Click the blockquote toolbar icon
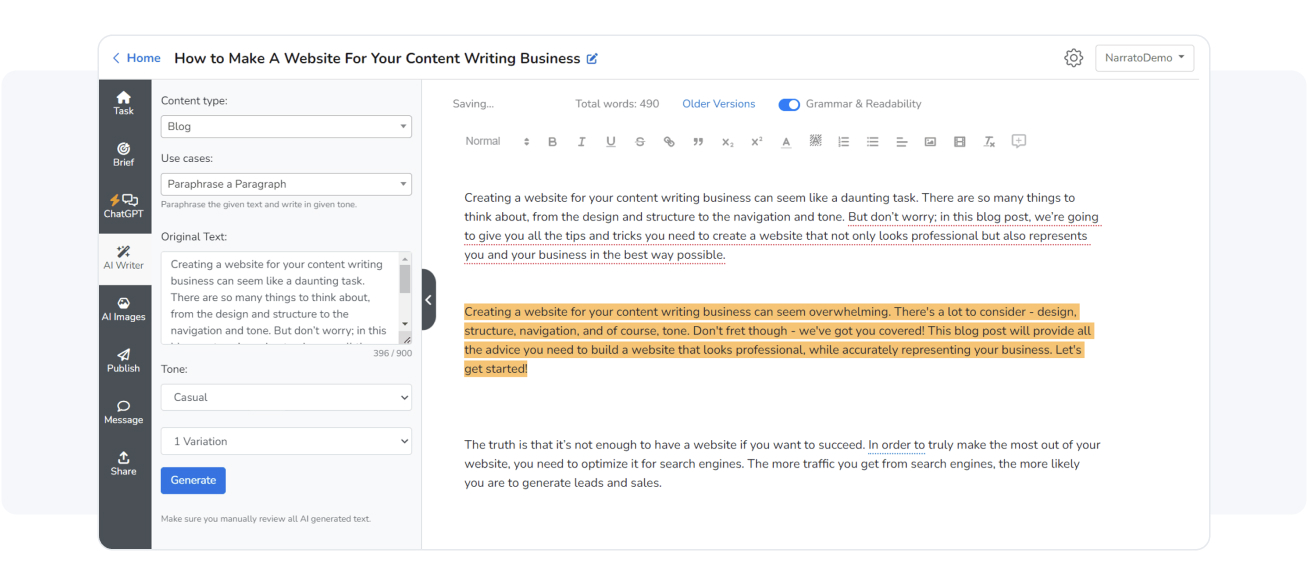This screenshot has height=586, width=1309. pyautogui.click(x=698, y=142)
